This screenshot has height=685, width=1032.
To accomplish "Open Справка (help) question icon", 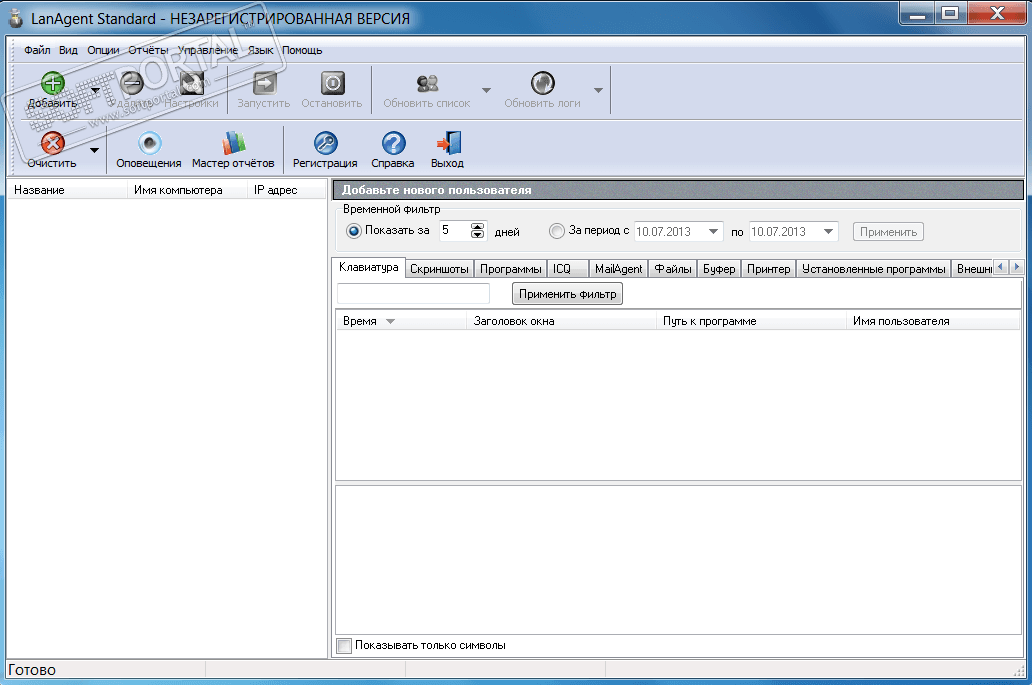I will click(x=393, y=143).
